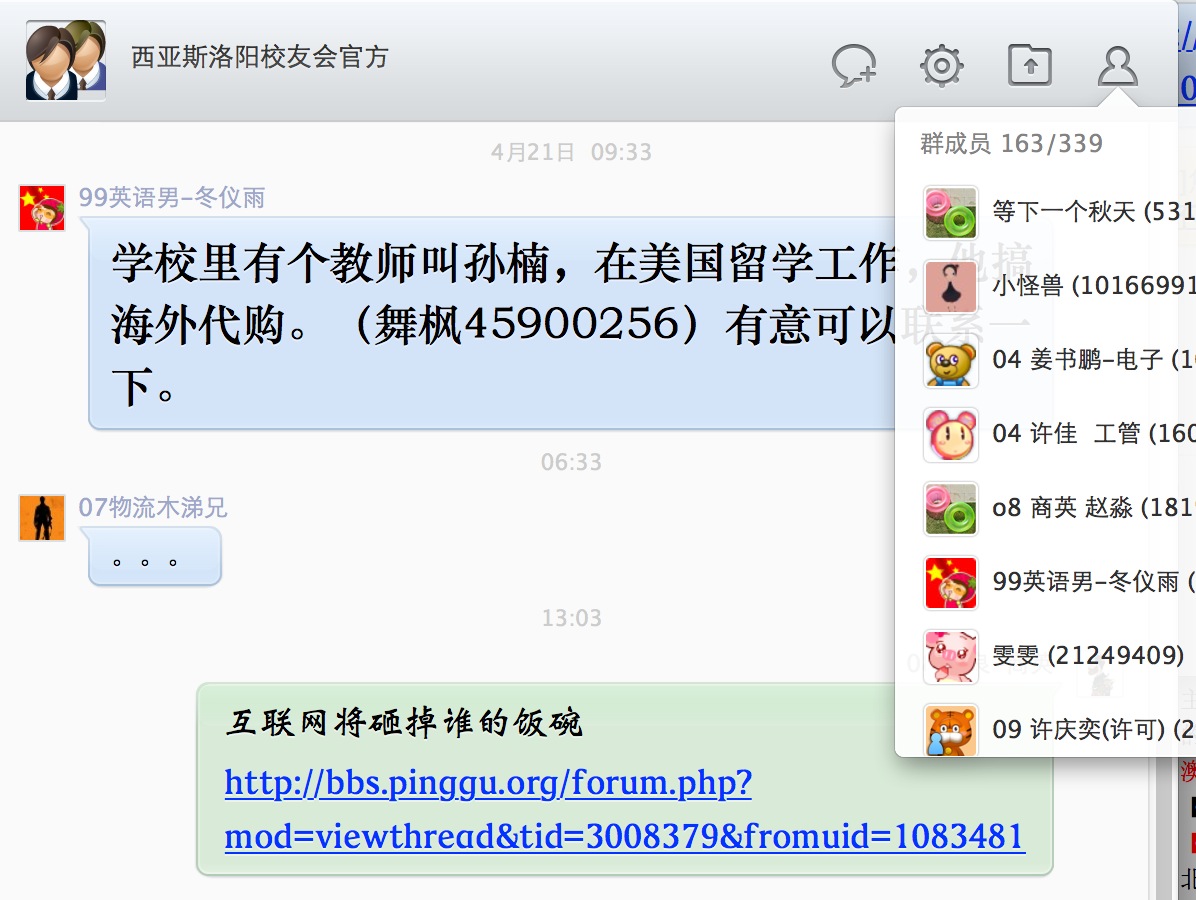Click sender name 99英语男-冬仪雨 above message
Viewport: 1196px width, 900px height.
[x=172, y=198]
